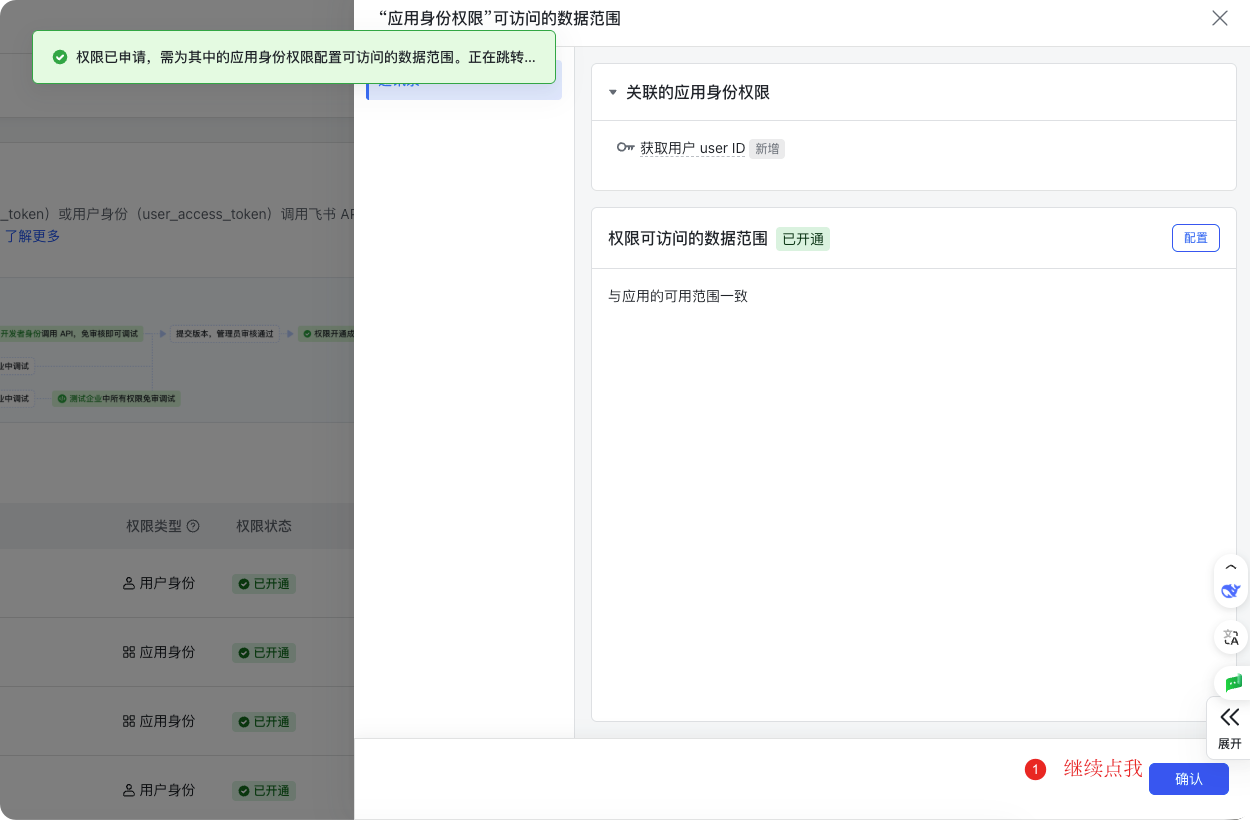Close the 数据范围 side panel with X
This screenshot has width=1250, height=820.
pos(1219,18)
